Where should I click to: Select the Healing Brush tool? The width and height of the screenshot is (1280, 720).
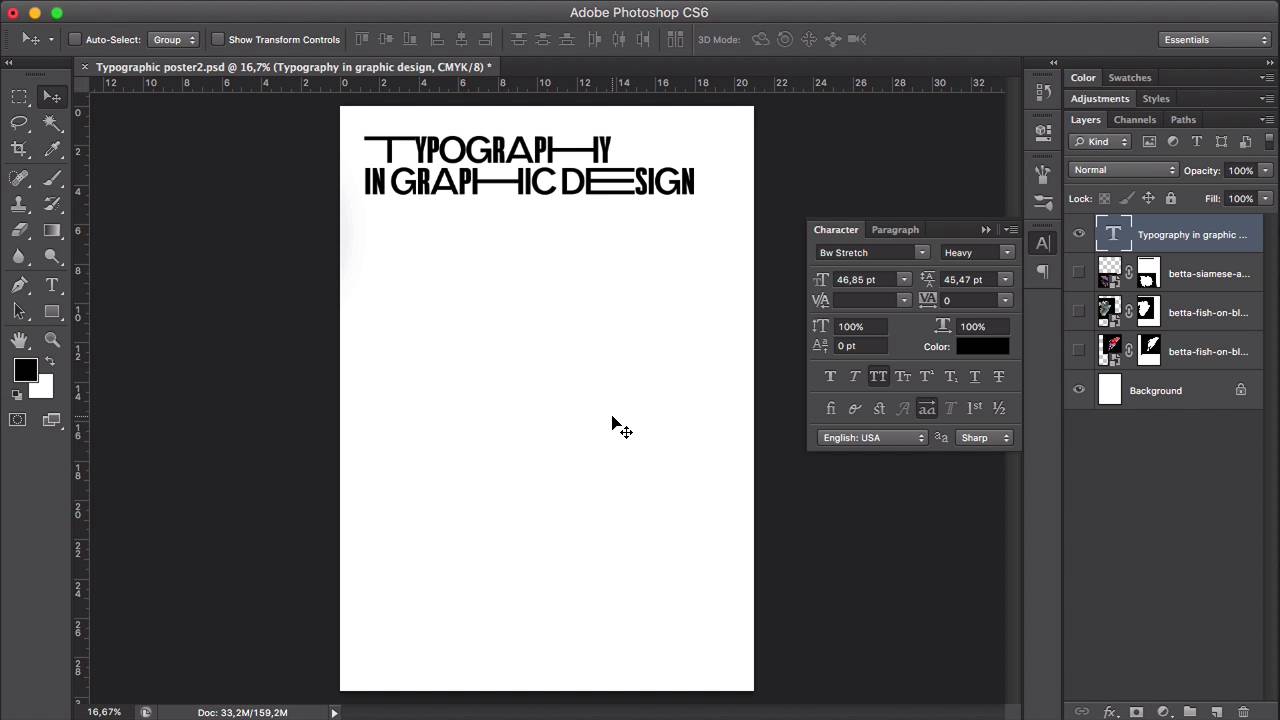pos(19,178)
